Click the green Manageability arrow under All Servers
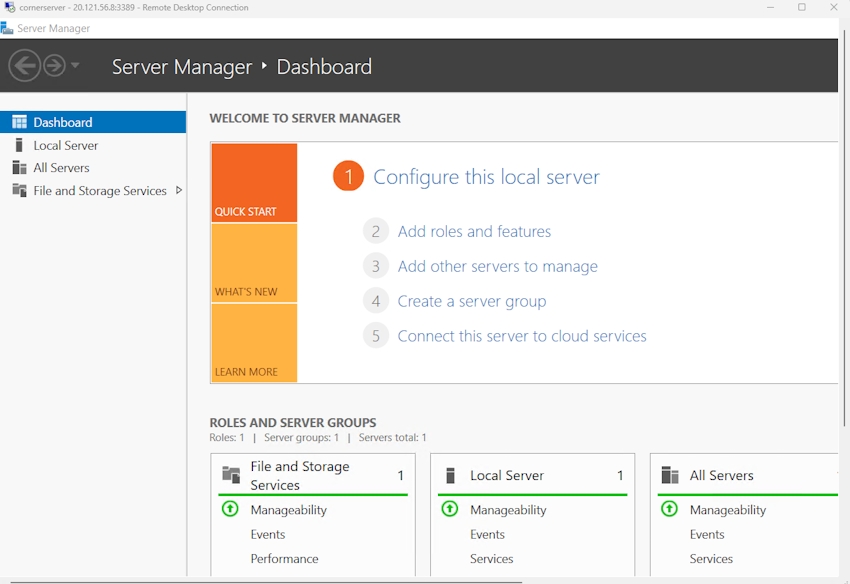 click(x=668, y=509)
